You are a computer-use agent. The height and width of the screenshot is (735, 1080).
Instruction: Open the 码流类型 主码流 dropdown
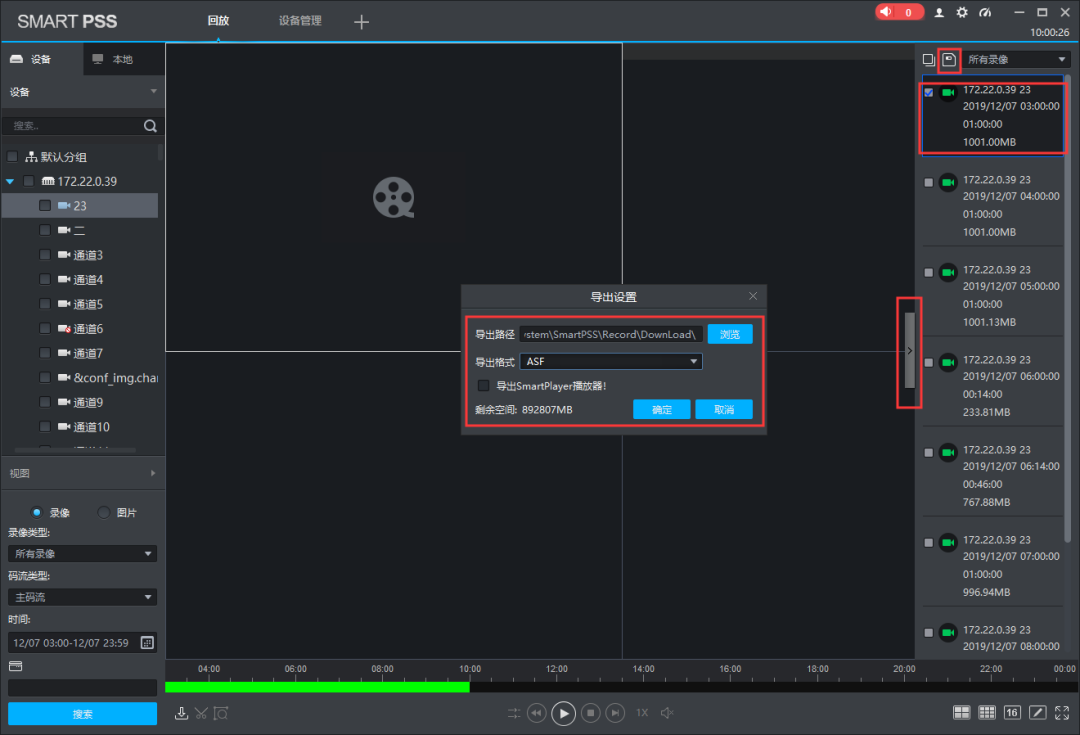(x=82, y=597)
